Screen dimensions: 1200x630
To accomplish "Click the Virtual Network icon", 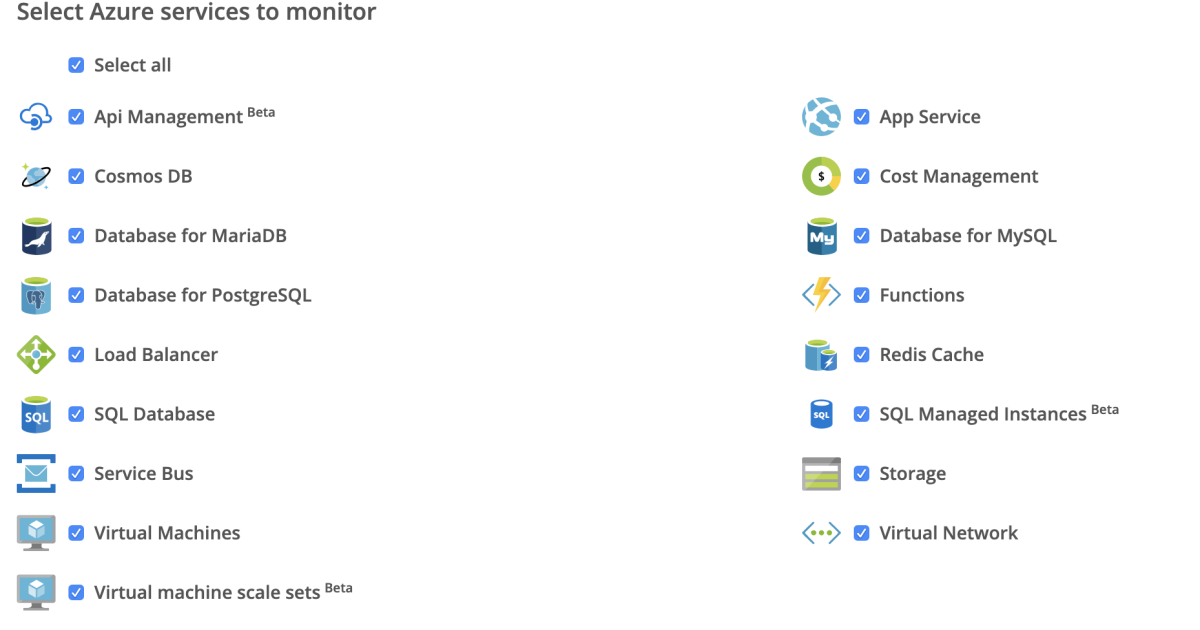I will (x=821, y=533).
